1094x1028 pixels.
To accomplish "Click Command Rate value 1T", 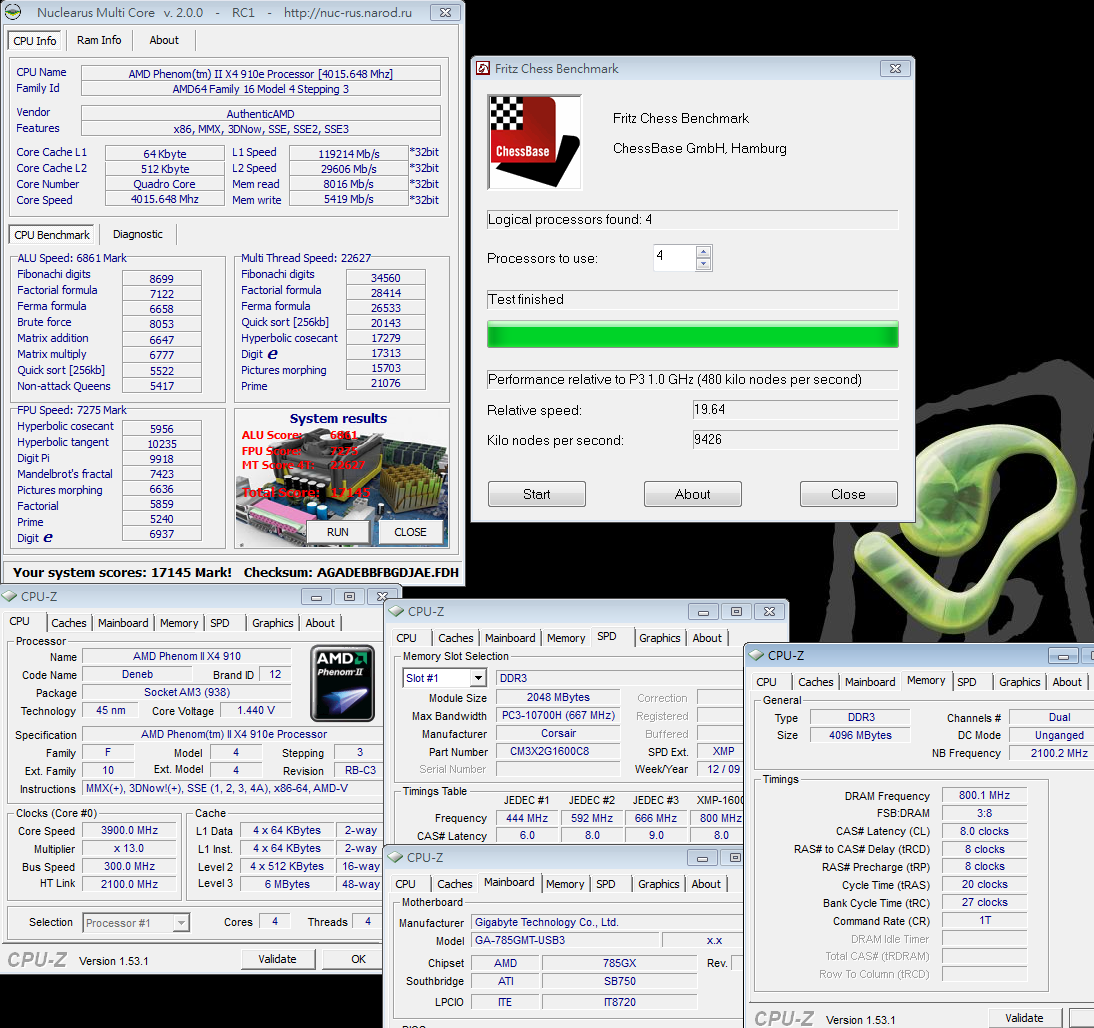I will [x=984, y=921].
